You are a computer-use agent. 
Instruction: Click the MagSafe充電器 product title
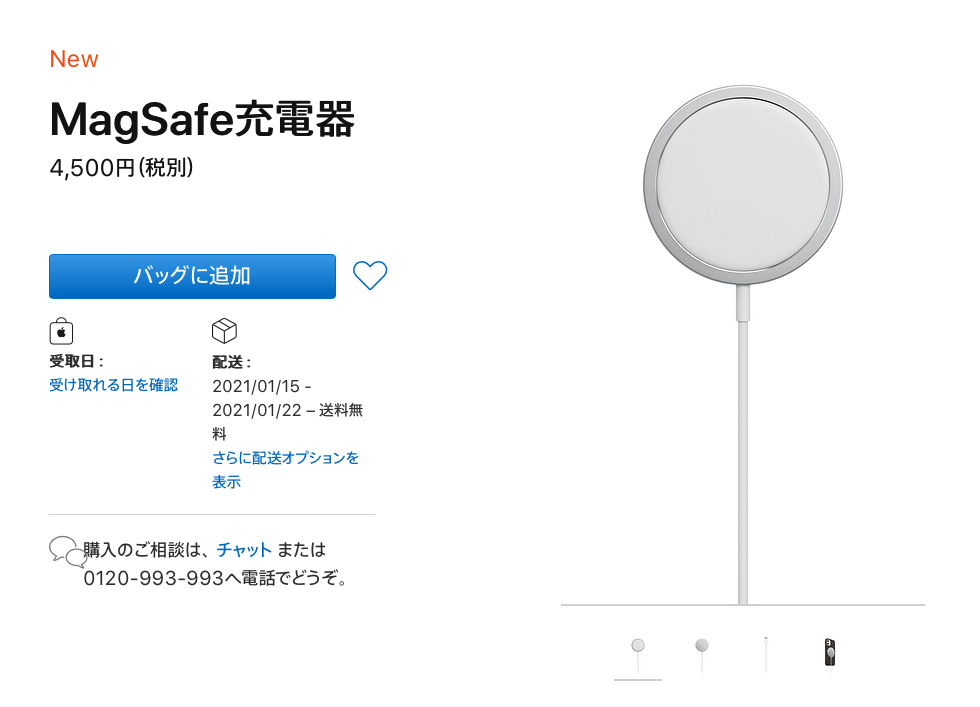(x=202, y=119)
